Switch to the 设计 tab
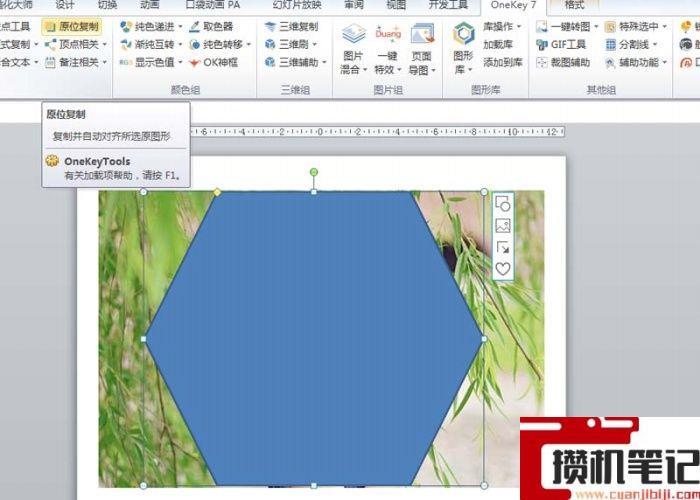 (65, 5)
